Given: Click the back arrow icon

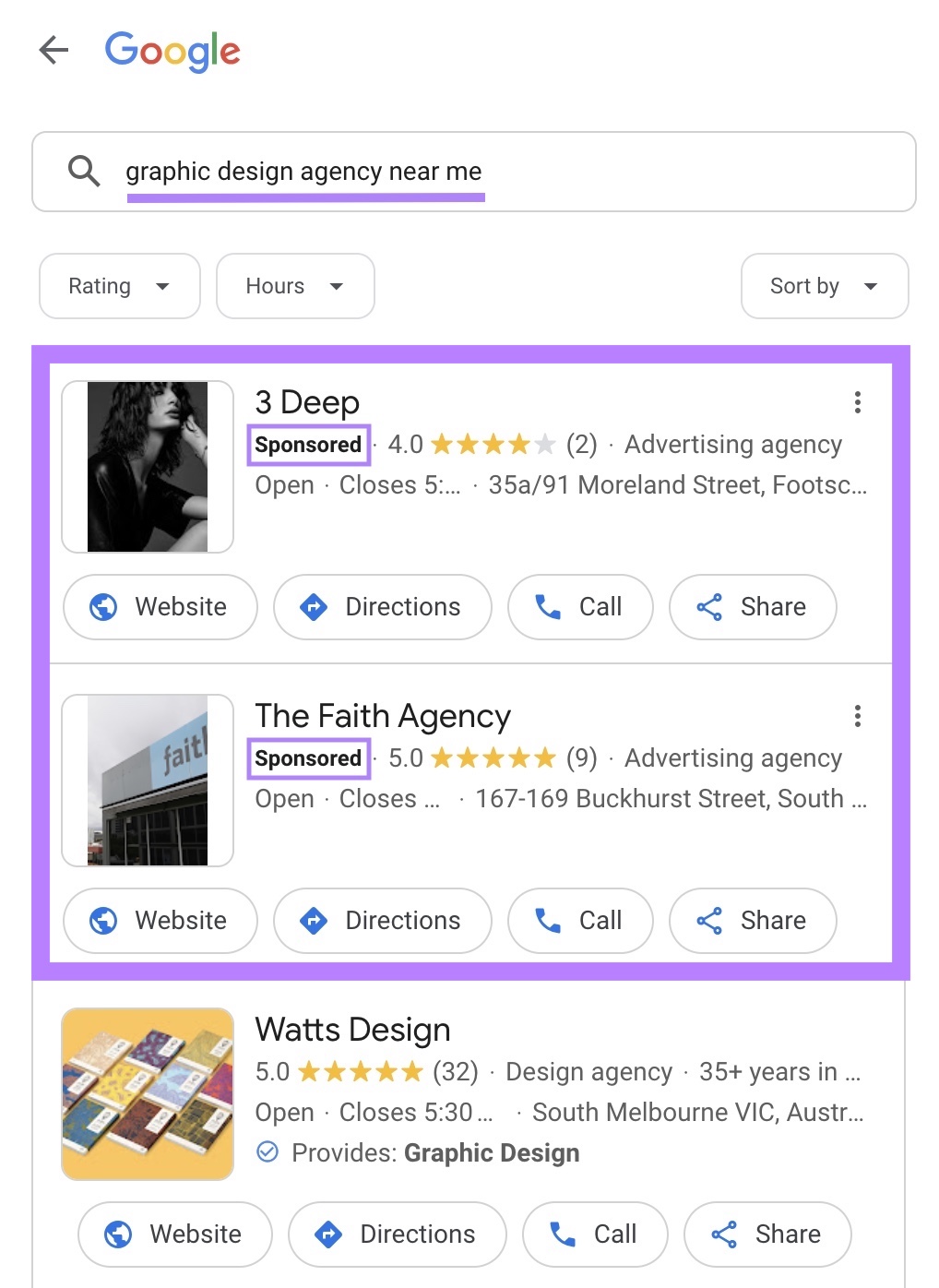Looking at the screenshot, I should [54, 51].
